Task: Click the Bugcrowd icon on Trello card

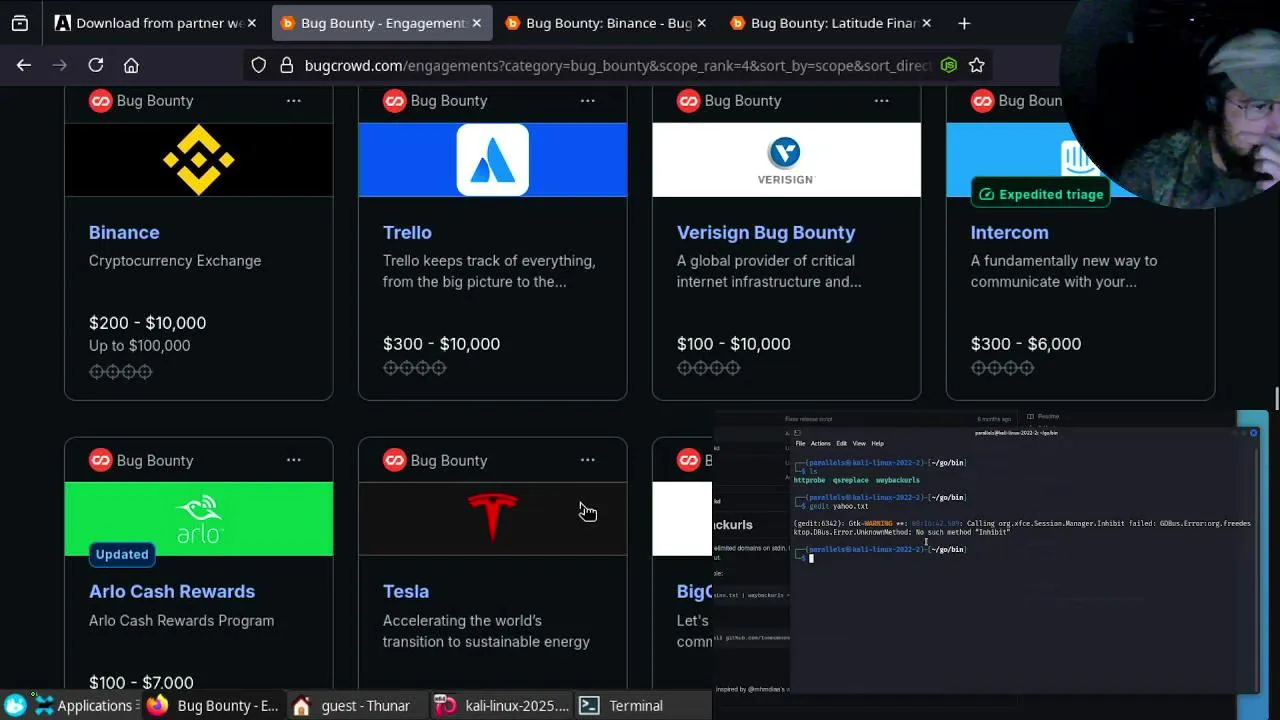Action: pos(394,100)
